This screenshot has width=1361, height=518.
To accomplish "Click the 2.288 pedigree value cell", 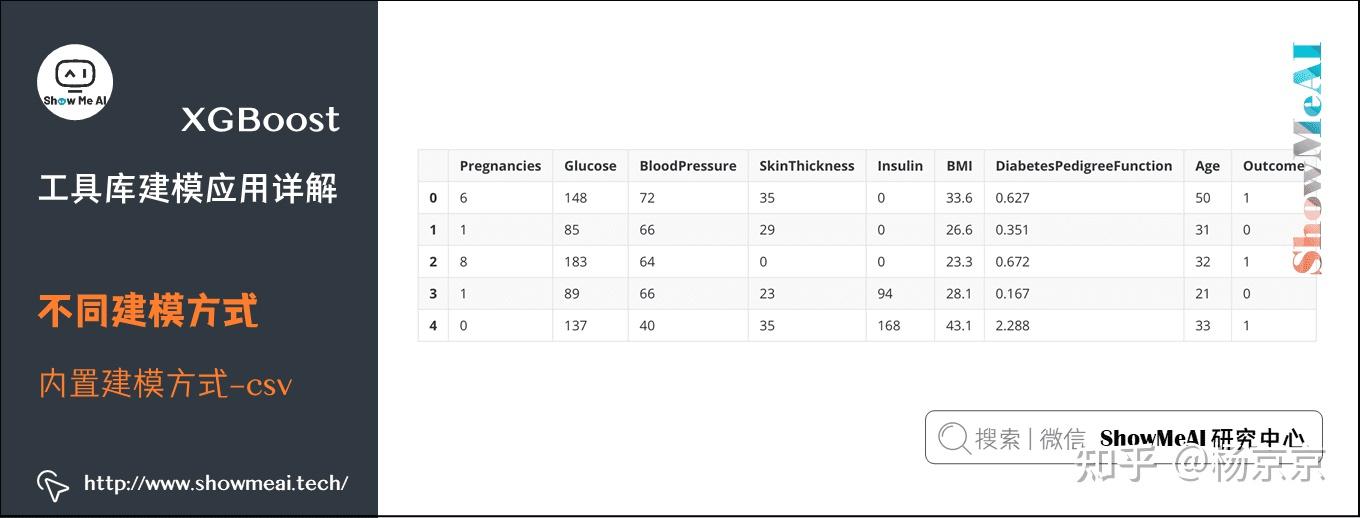I will tap(1012, 326).
